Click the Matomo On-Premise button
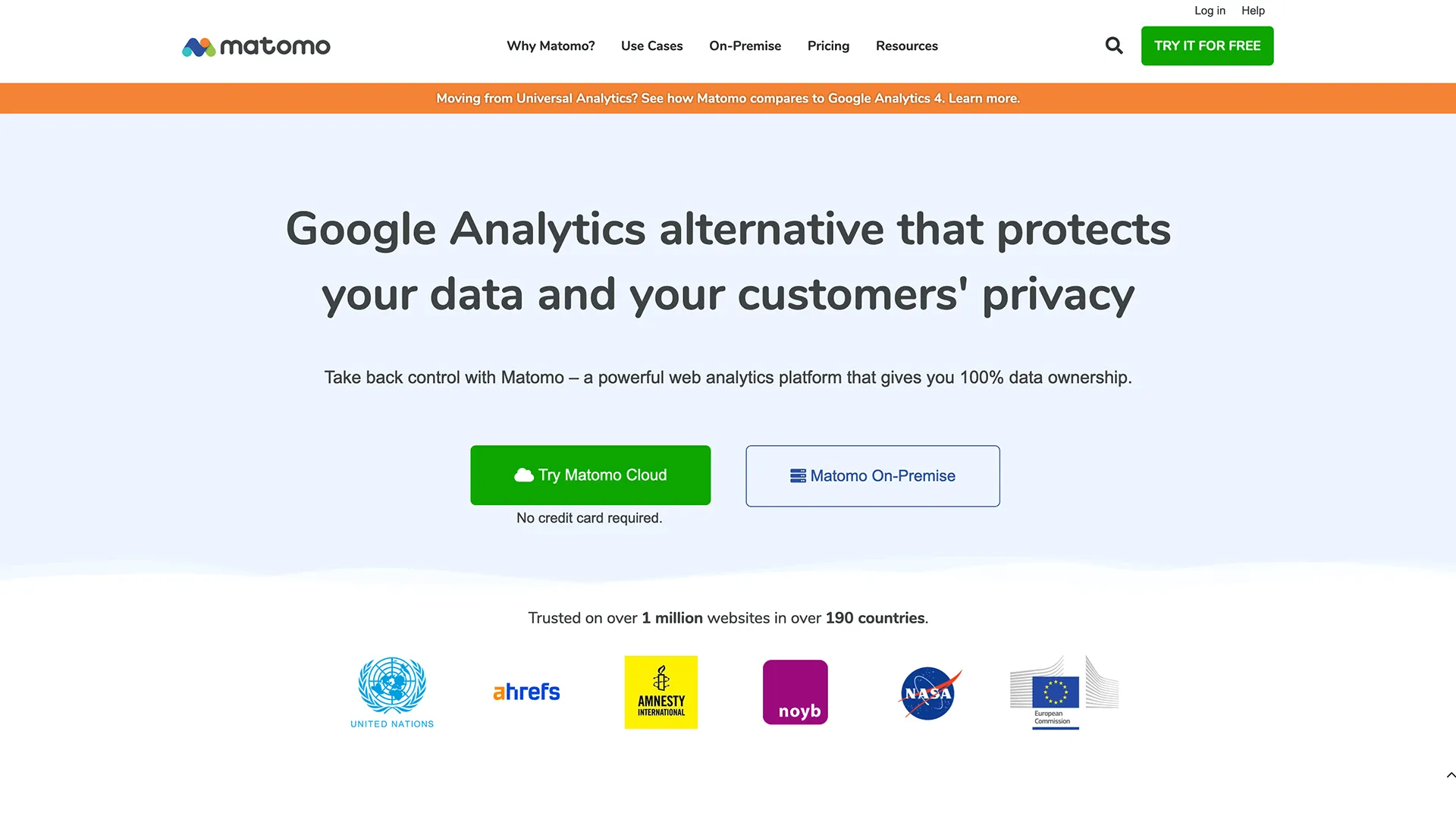 (872, 476)
